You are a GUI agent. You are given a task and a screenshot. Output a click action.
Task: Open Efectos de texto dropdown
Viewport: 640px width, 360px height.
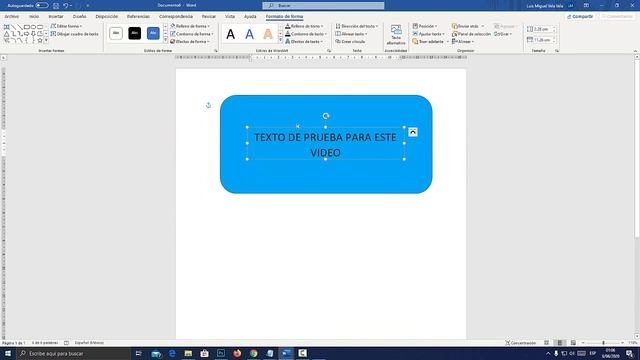pyautogui.click(x=304, y=42)
